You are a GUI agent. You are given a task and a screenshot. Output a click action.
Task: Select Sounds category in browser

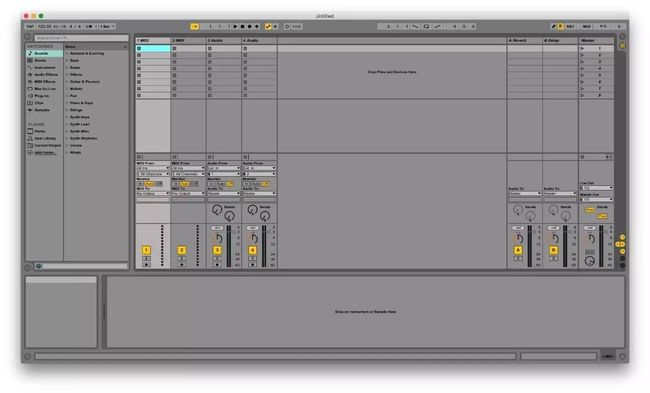point(44,53)
